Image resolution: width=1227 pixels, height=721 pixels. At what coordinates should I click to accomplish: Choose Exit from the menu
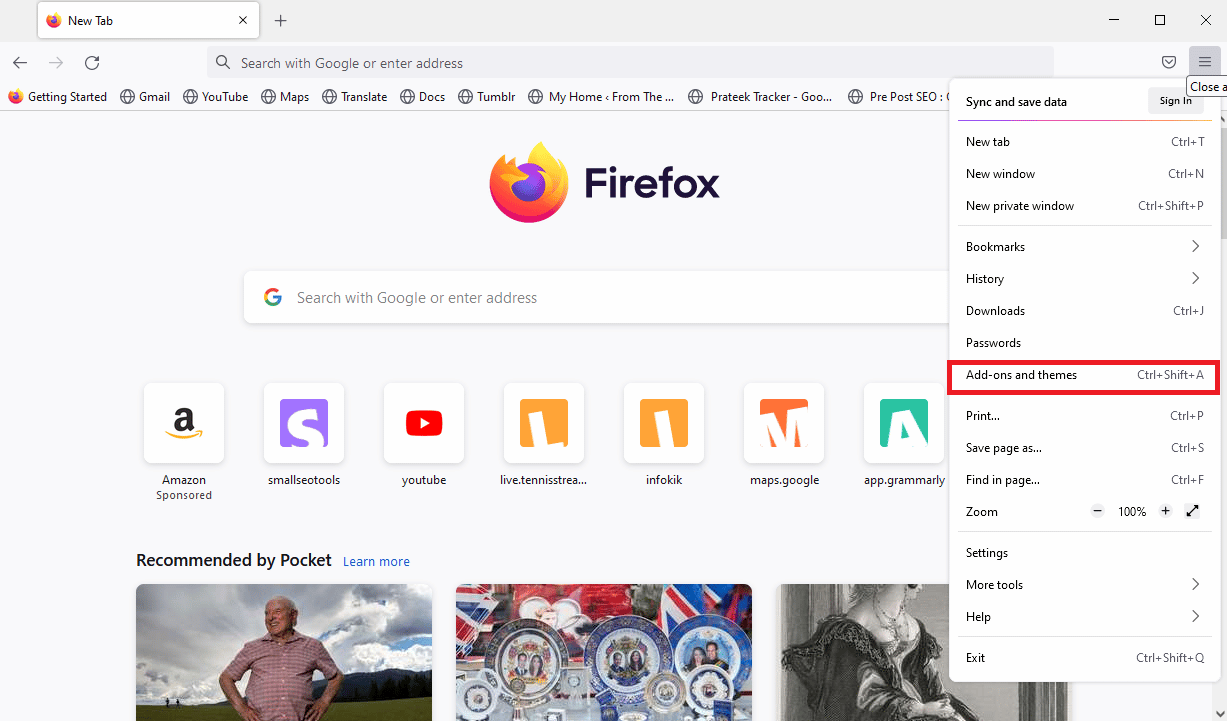pos(1084,657)
